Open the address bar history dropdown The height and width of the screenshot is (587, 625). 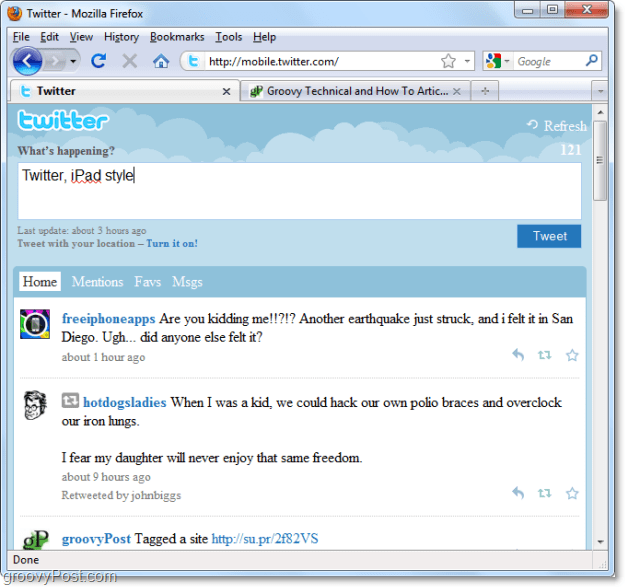point(467,61)
